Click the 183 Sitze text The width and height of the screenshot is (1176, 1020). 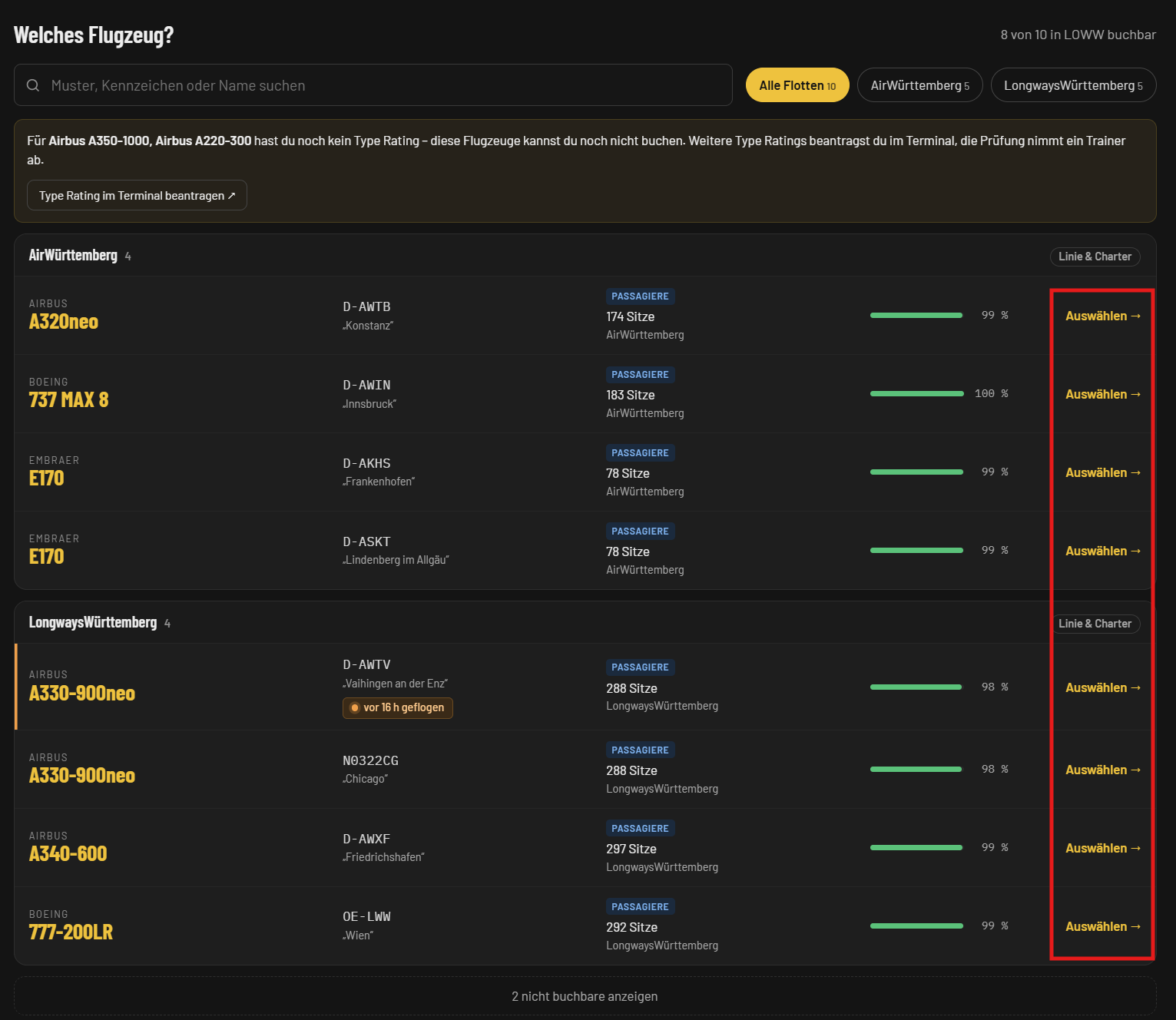click(x=631, y=395)
